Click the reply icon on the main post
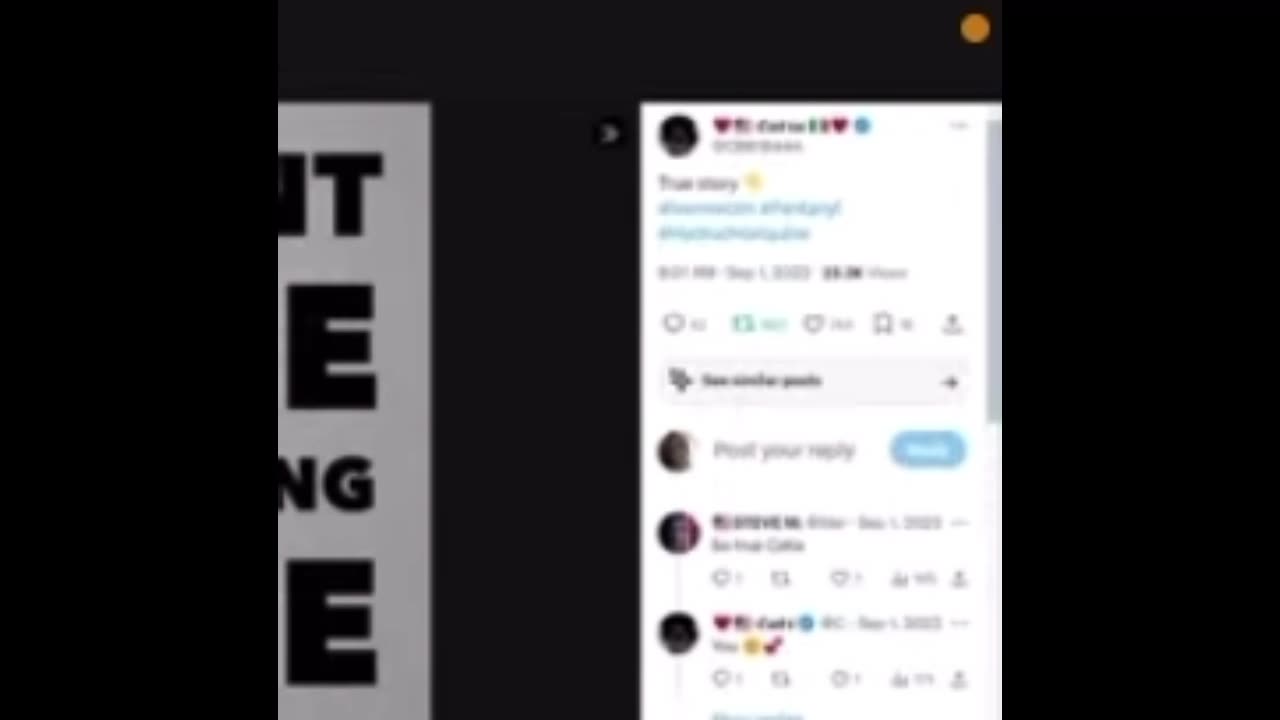Image resolution: width=1280 pixels, height=720 pixels. point(673,323)
